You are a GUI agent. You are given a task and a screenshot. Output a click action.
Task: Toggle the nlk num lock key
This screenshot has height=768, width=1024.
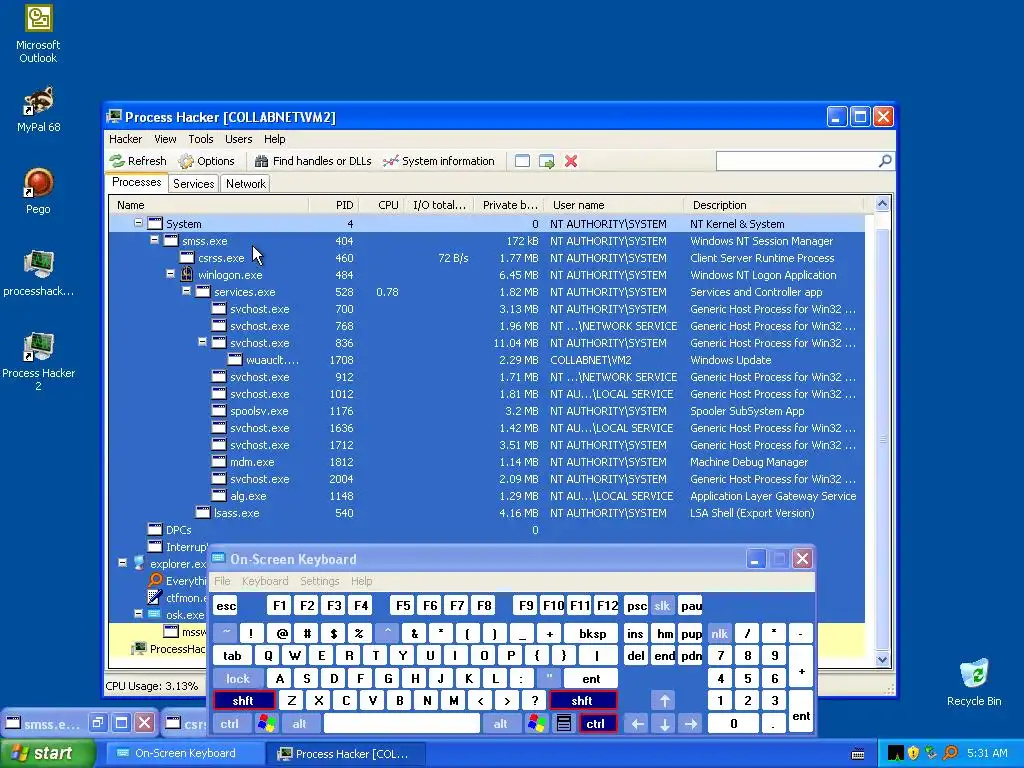point(719,633)
